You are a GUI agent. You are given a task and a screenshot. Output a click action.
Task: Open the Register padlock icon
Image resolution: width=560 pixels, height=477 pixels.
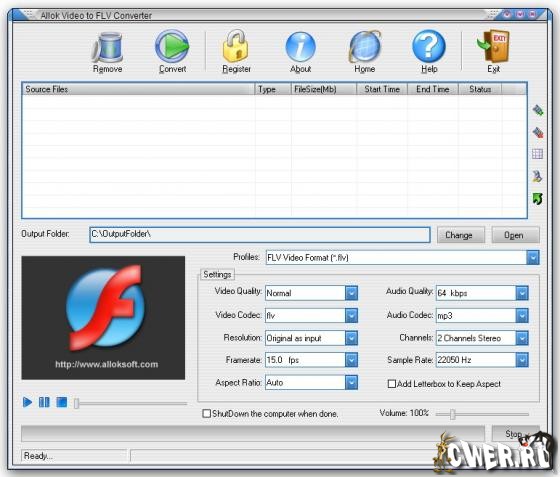(236, 47)
